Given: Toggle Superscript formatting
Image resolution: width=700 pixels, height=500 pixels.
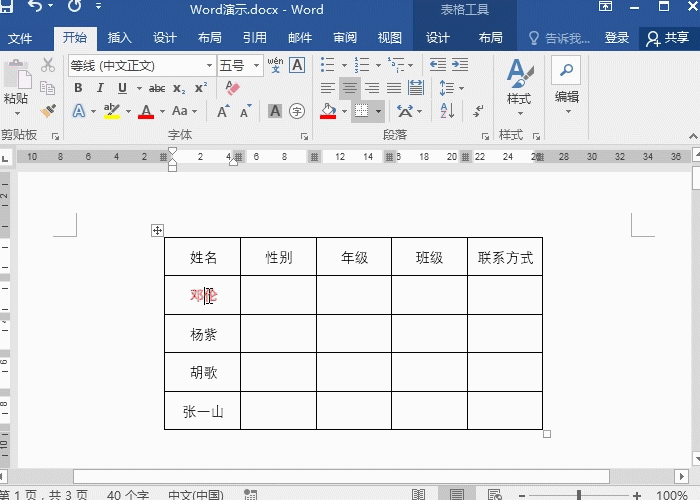Looking at the screenshot, I should 201,88.
